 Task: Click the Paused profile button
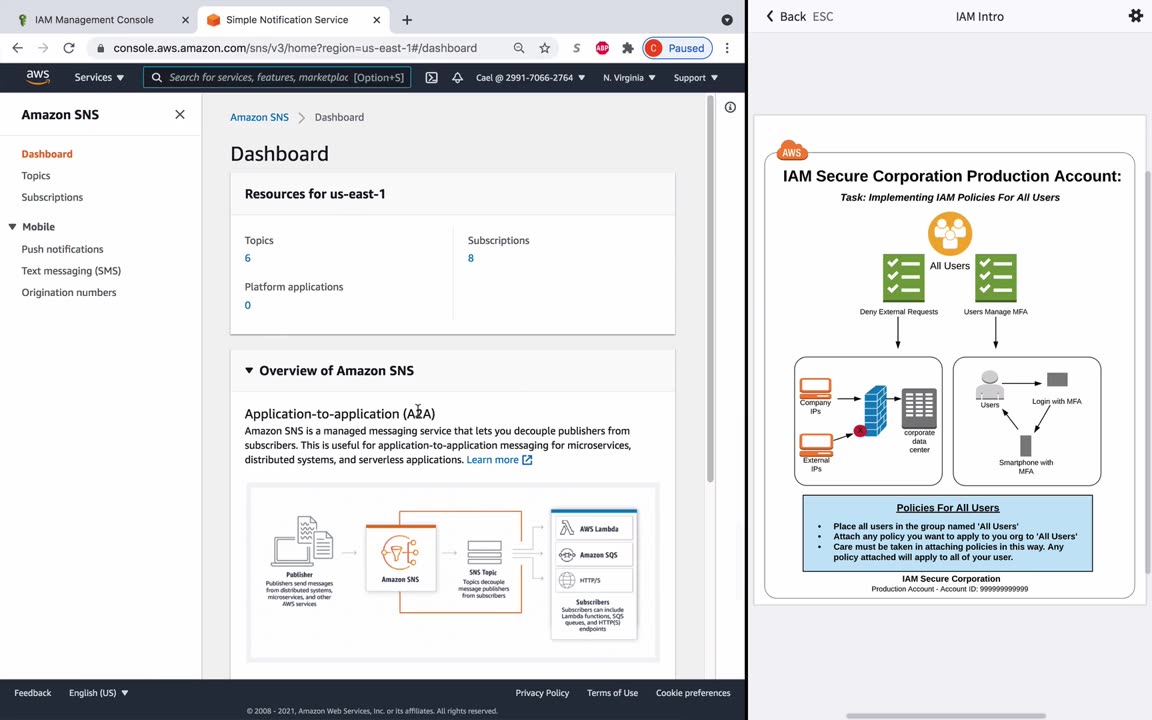[677, 48]
